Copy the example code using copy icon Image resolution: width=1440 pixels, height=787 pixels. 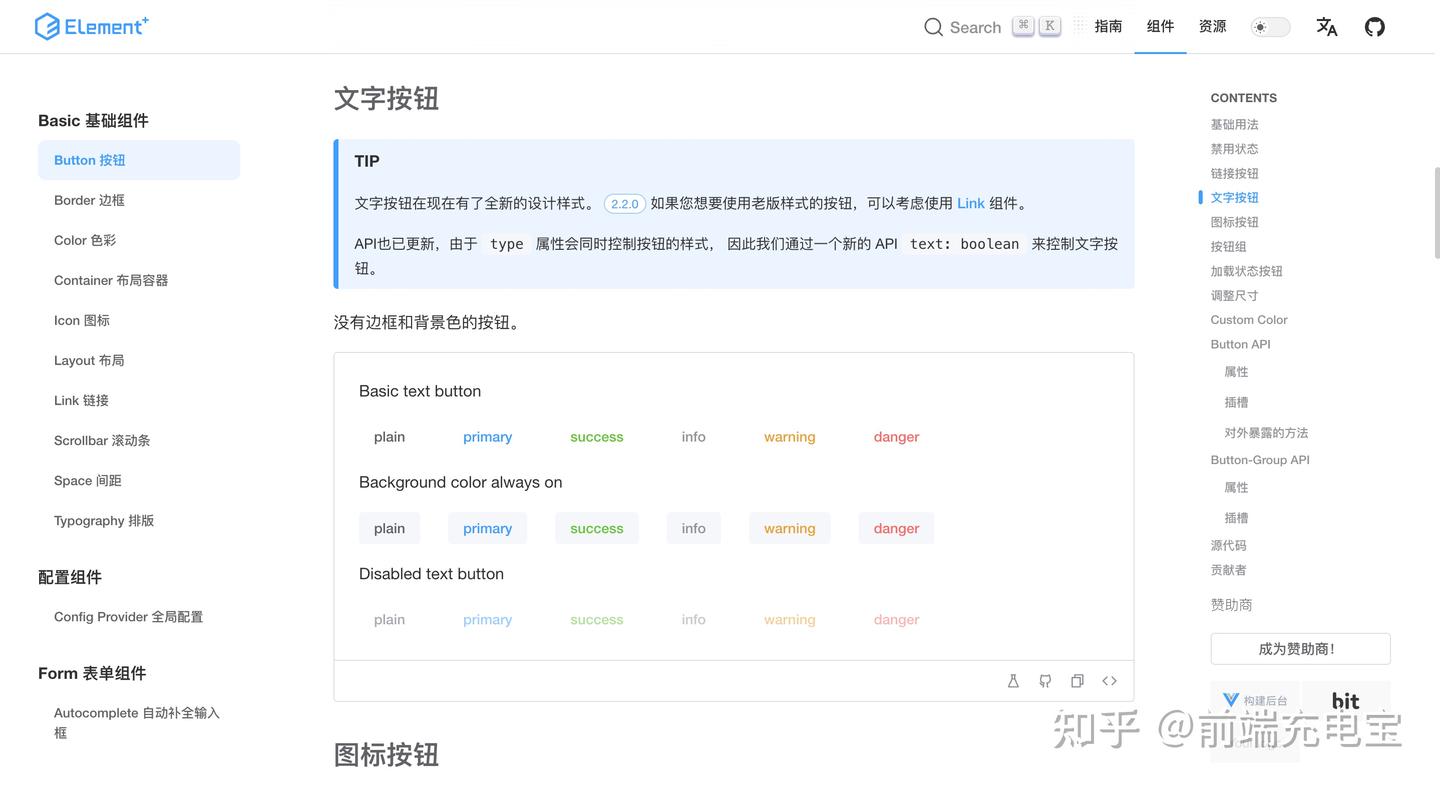click(x=1077, y=680)
